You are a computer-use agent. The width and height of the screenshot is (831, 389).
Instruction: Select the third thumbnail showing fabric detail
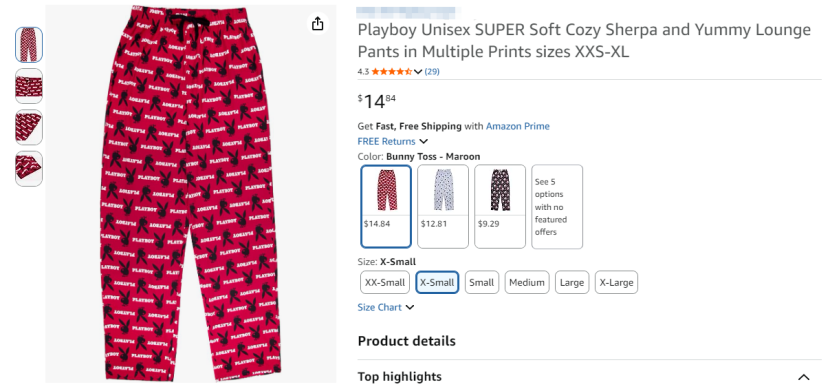pyautogui.click(x=29, y=127)
